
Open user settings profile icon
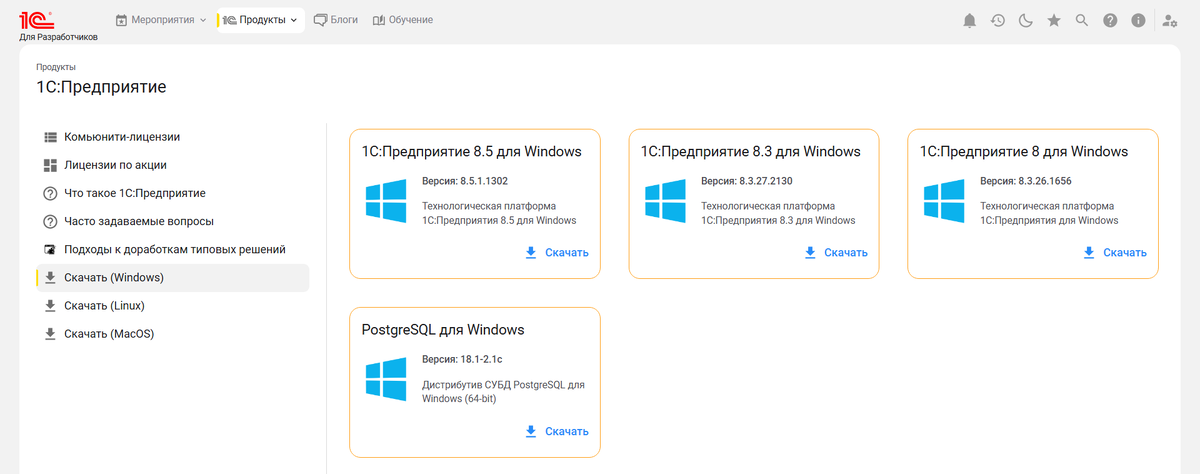coord(1171,20)
